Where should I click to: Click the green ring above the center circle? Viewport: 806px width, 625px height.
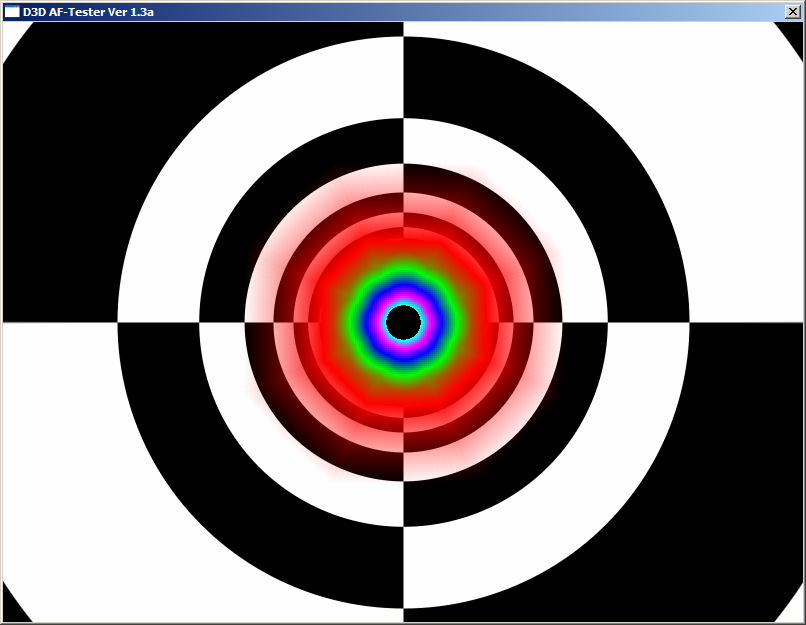point(403,276)
